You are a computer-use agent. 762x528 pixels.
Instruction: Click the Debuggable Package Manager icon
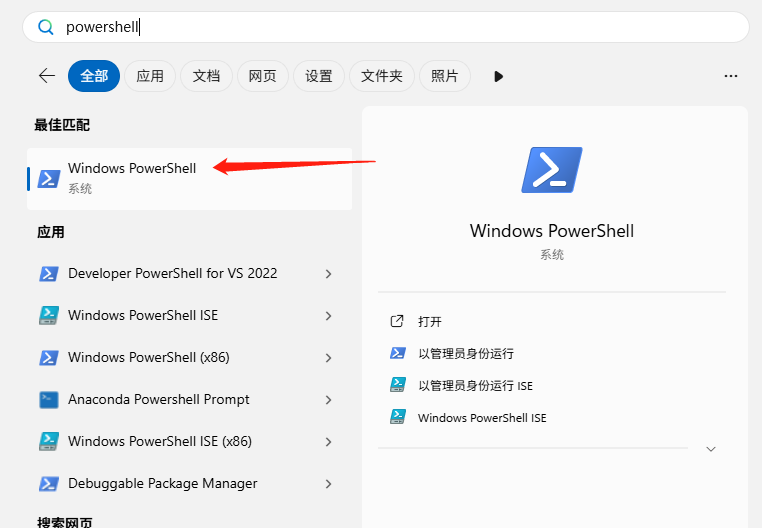coord(49,484)
